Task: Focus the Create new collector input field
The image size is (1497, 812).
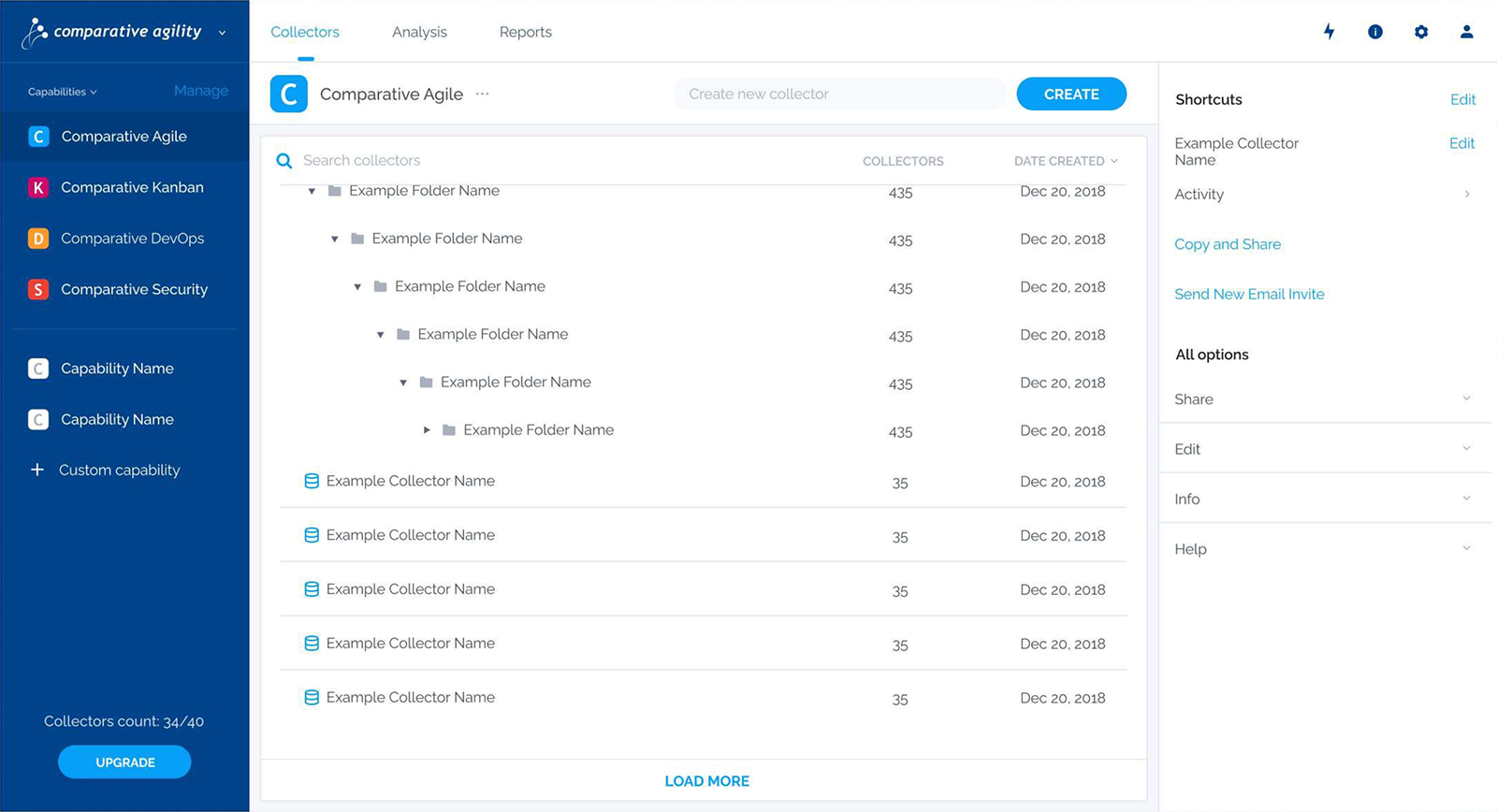Action: coord(839,94)
